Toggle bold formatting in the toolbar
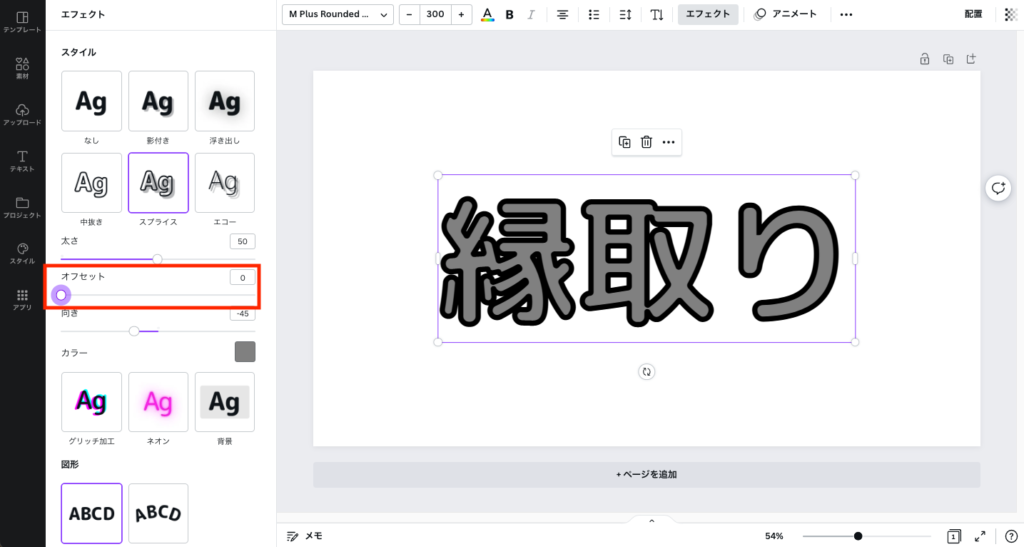This screenshot has height=547, width=1024. coord(509,15)
